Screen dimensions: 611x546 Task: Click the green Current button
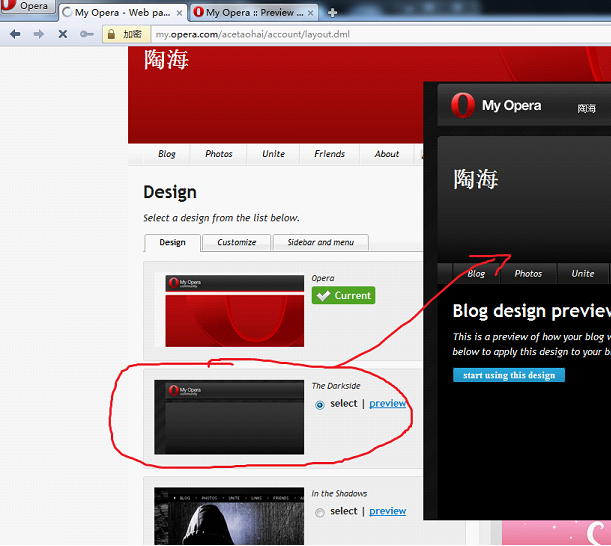(343, 295)
